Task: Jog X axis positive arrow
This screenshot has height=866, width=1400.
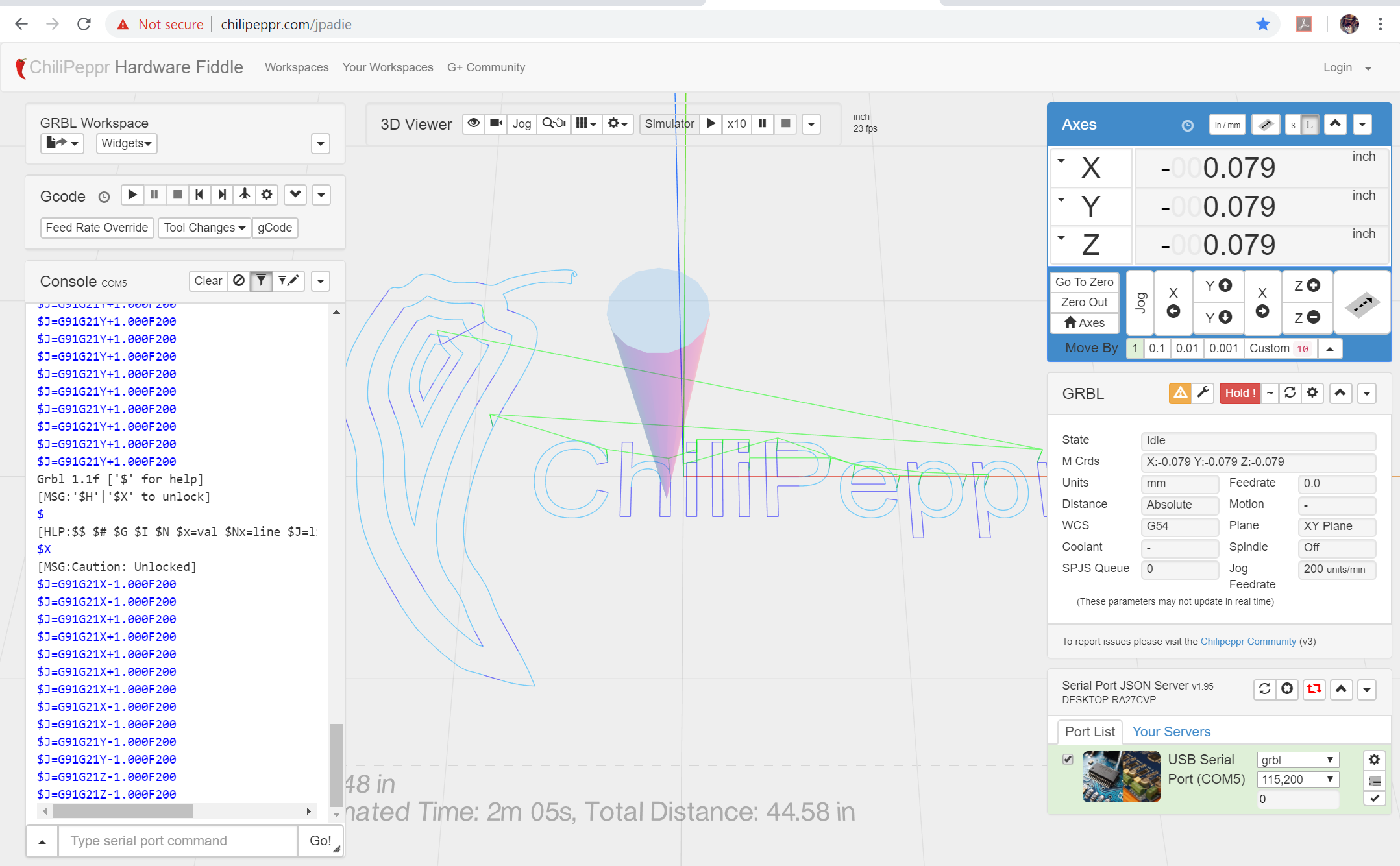Action: click(1262, 302)
